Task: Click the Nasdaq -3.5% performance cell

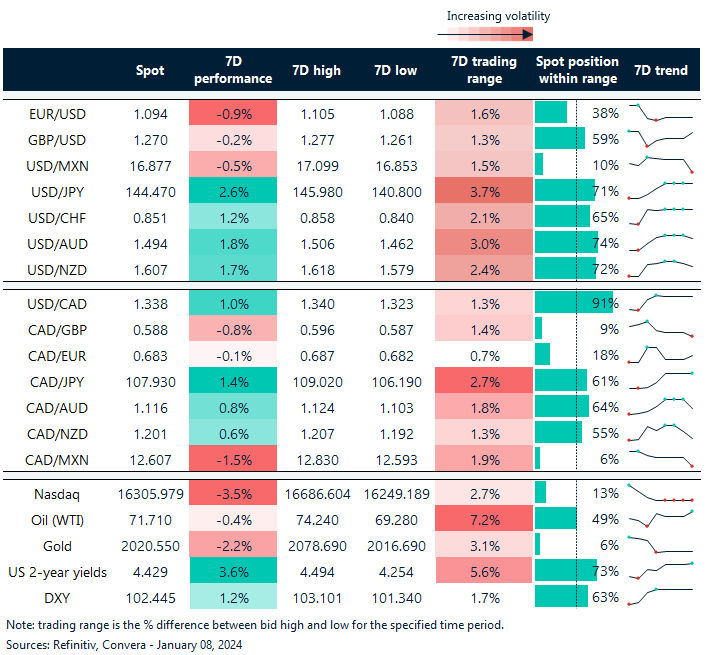Action: point(232,492)
